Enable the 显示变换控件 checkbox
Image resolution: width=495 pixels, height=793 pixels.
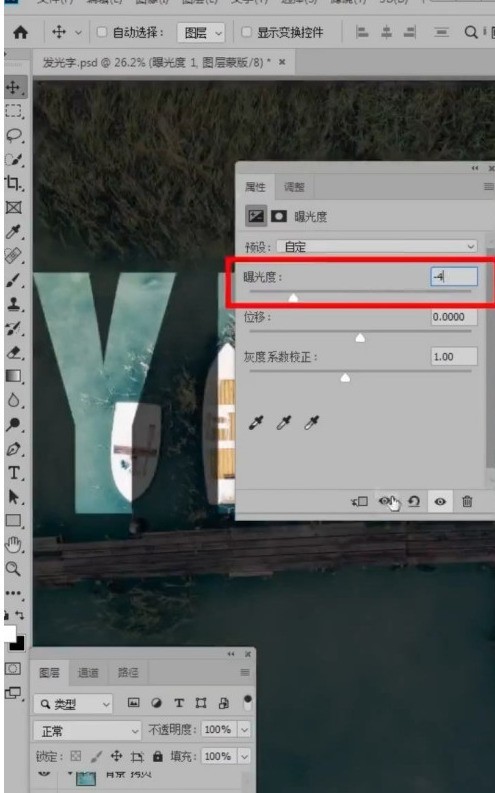click(x=246, y=32)
